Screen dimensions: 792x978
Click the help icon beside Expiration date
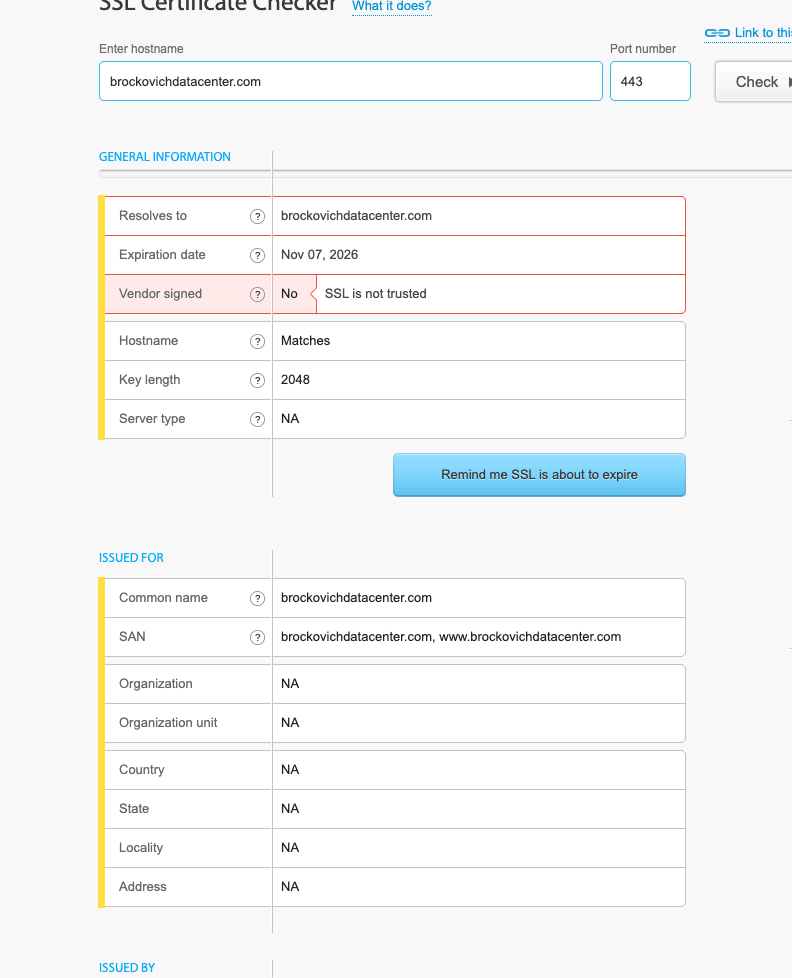(257, 256)
